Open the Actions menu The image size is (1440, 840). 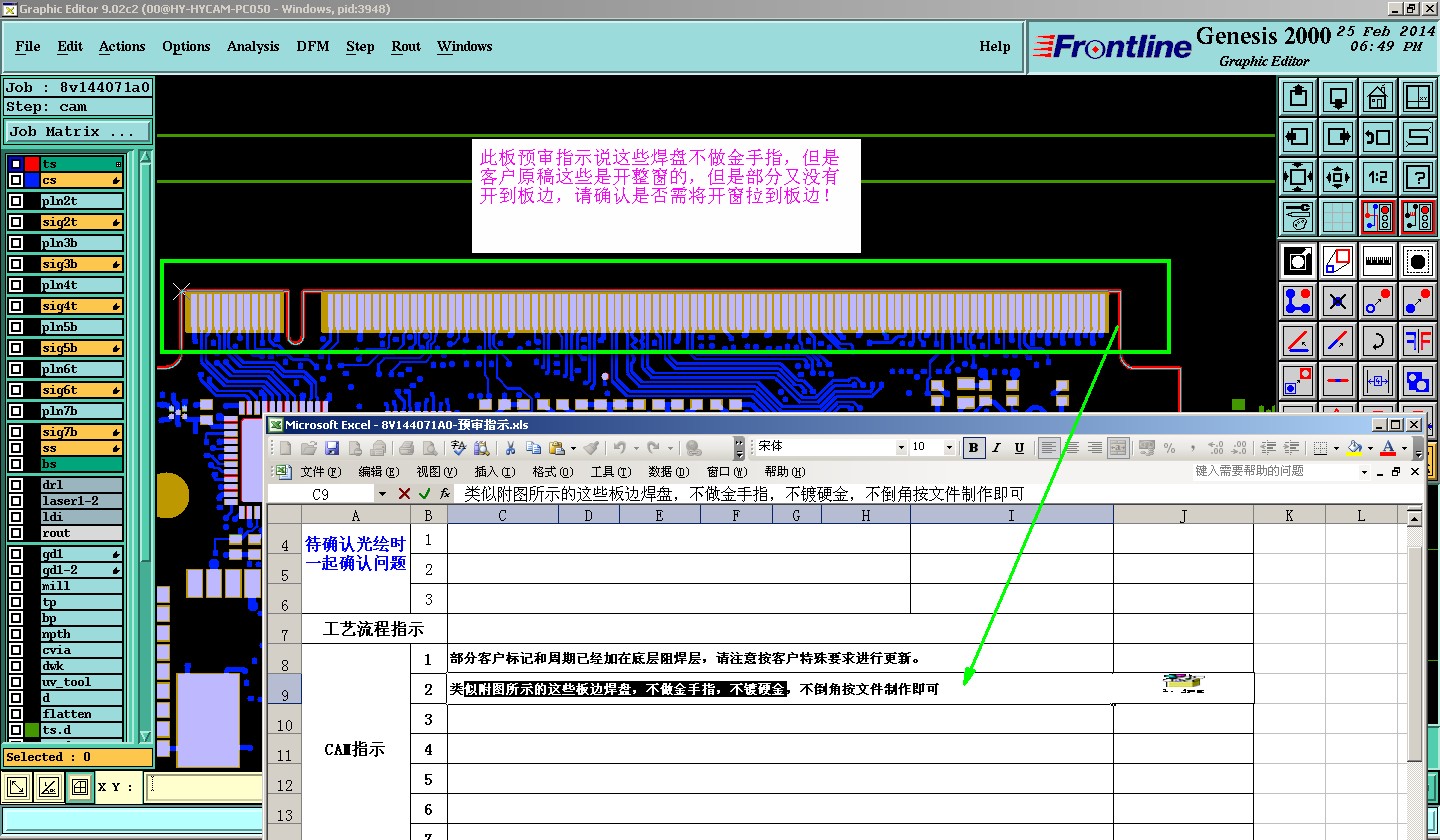(x=122, y=46)
